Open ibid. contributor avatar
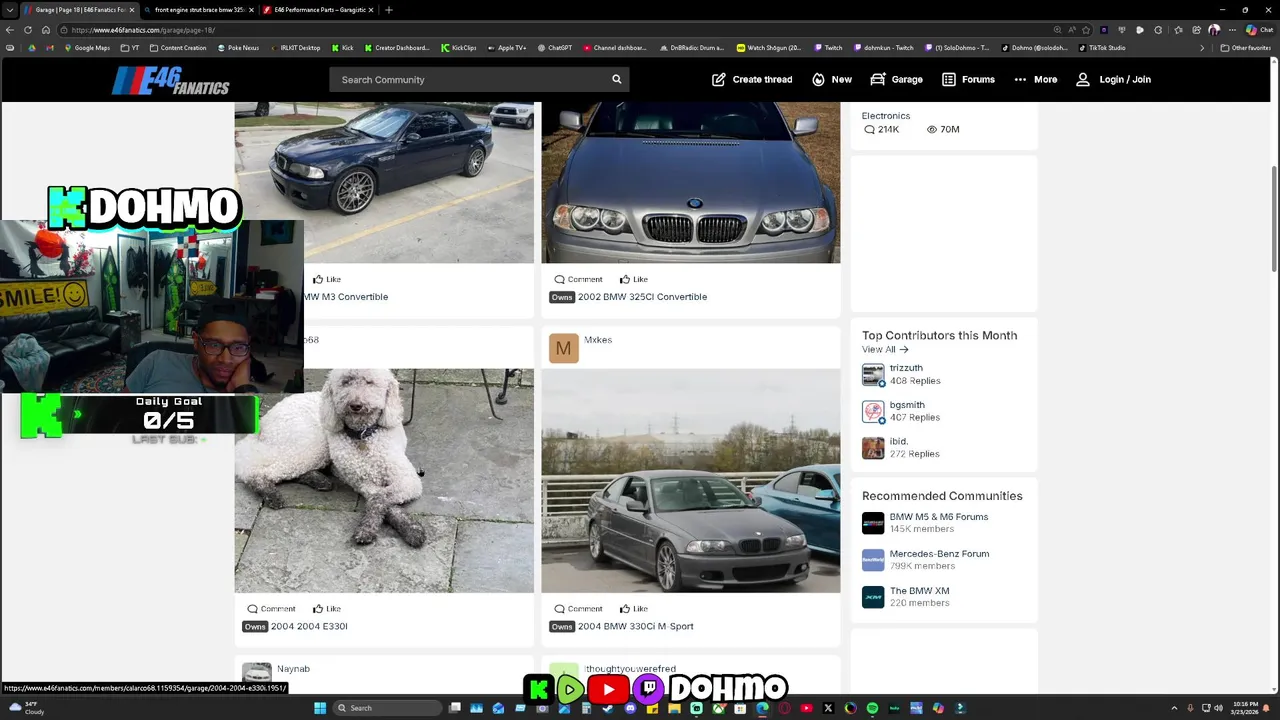 coord(873,447)
